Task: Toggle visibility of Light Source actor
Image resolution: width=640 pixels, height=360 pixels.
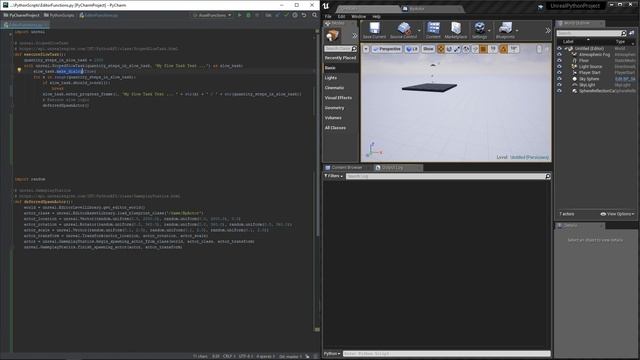Action: click(559, 67)
